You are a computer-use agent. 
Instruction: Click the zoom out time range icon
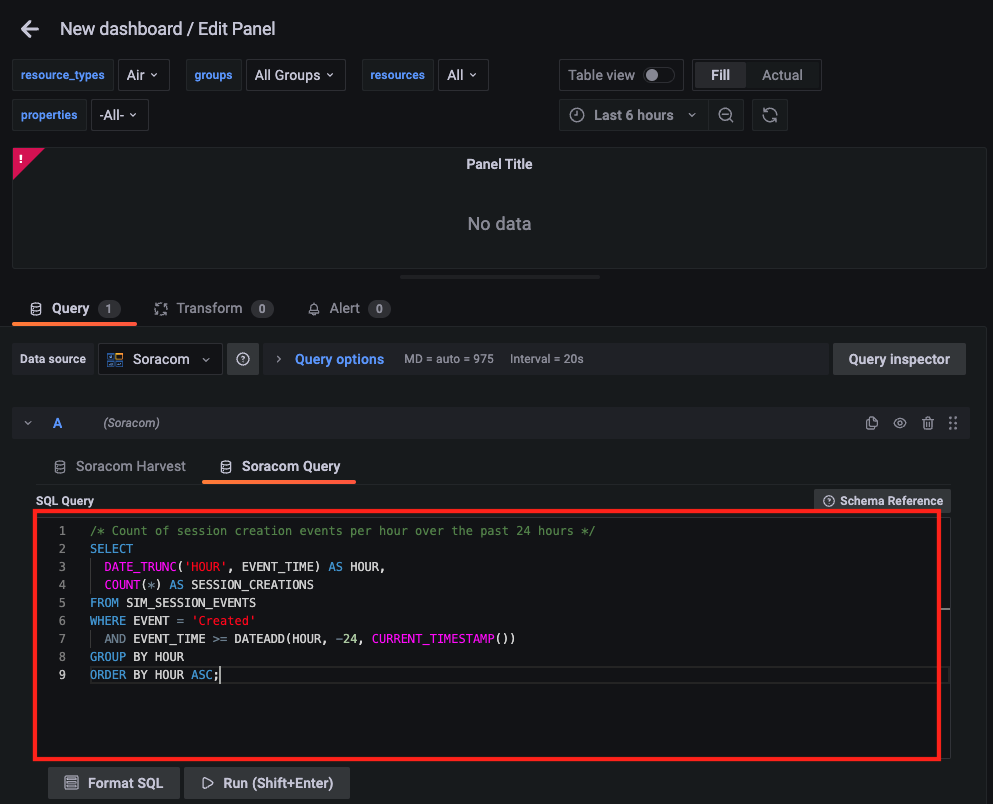pyautogui.click(x=726, y=115)
